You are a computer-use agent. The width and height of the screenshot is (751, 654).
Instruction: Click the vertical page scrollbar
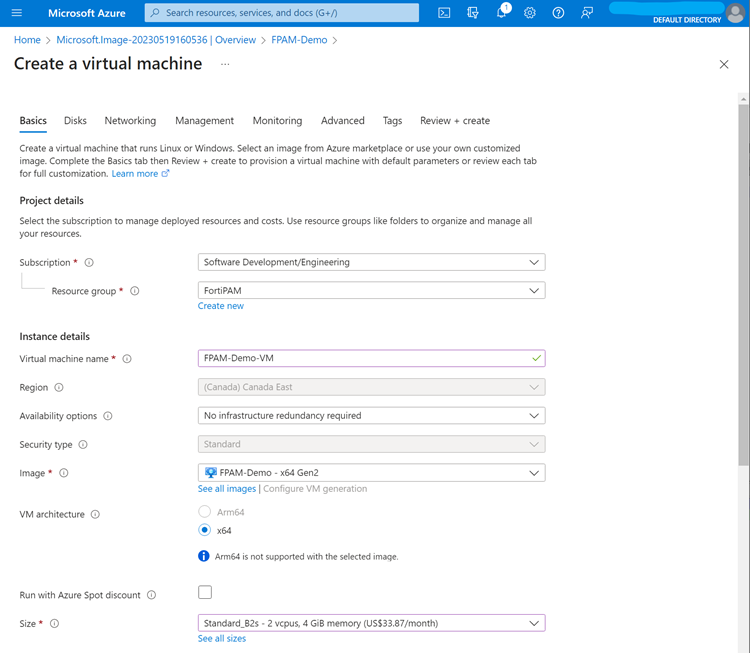tap(743, 285)
